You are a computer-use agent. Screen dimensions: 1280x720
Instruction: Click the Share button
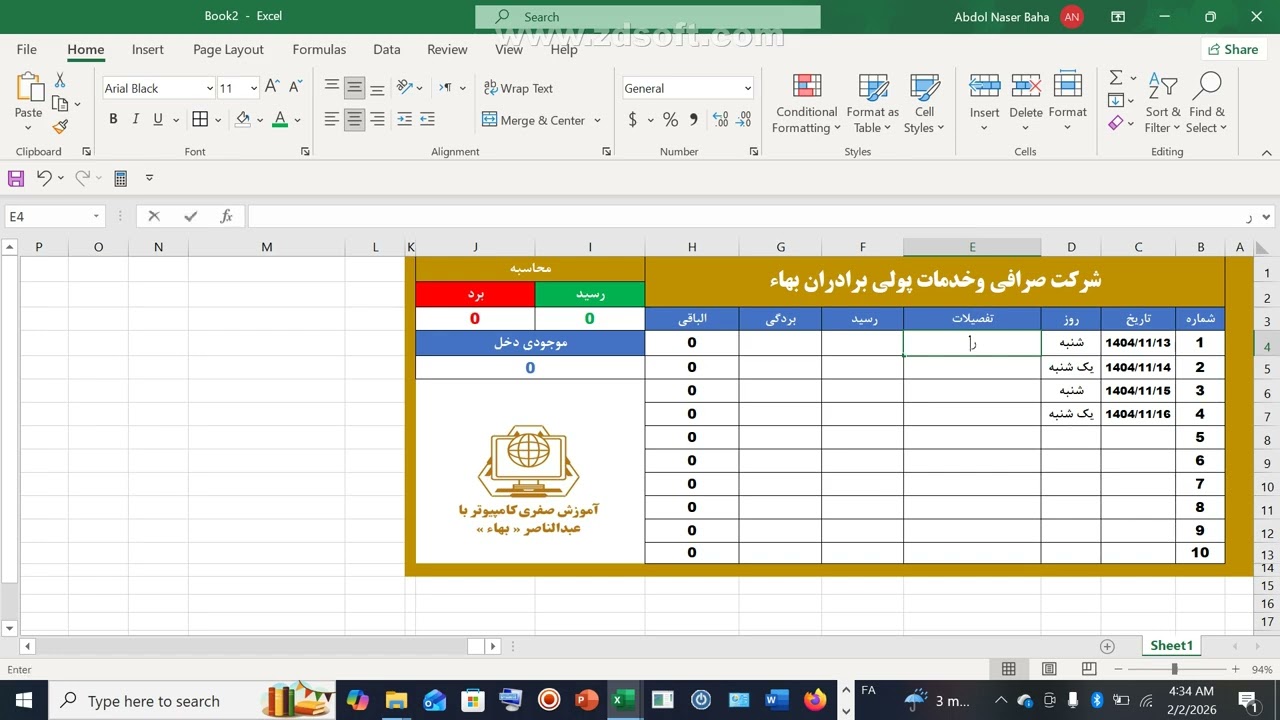point(1232,49)
